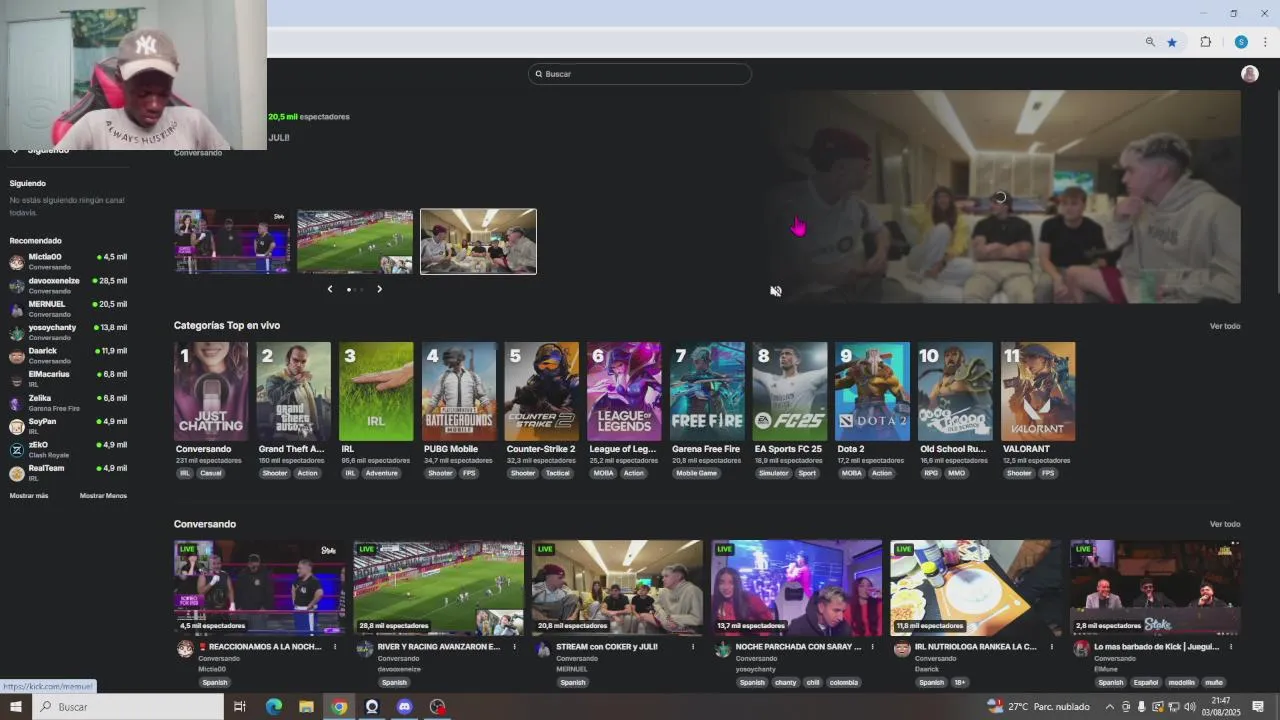Screen dimensions: 1280x720
Task: Open Discord from taskbar
Action: 404,707
